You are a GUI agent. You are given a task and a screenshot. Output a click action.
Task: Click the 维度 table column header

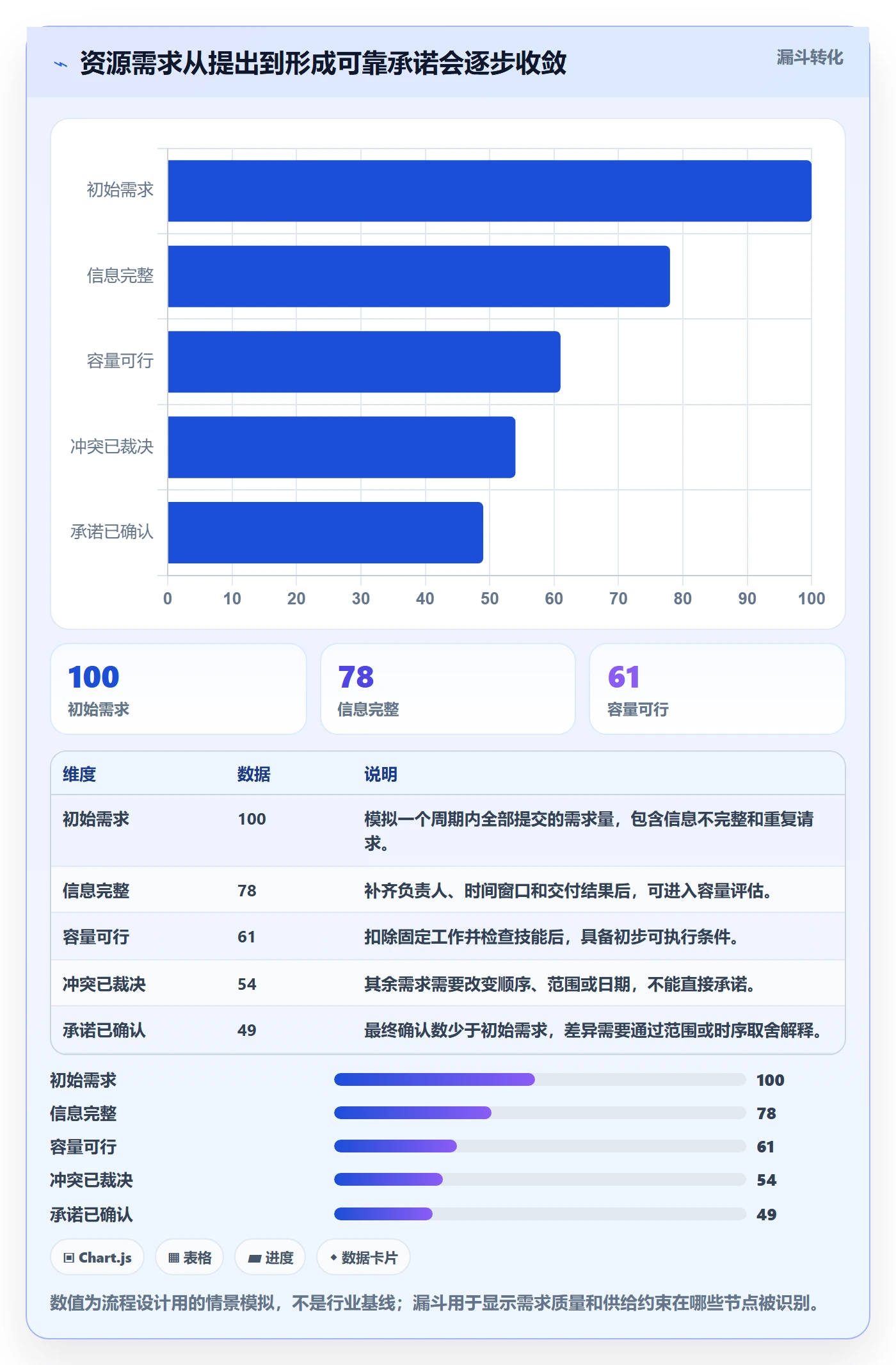[79, 774]
